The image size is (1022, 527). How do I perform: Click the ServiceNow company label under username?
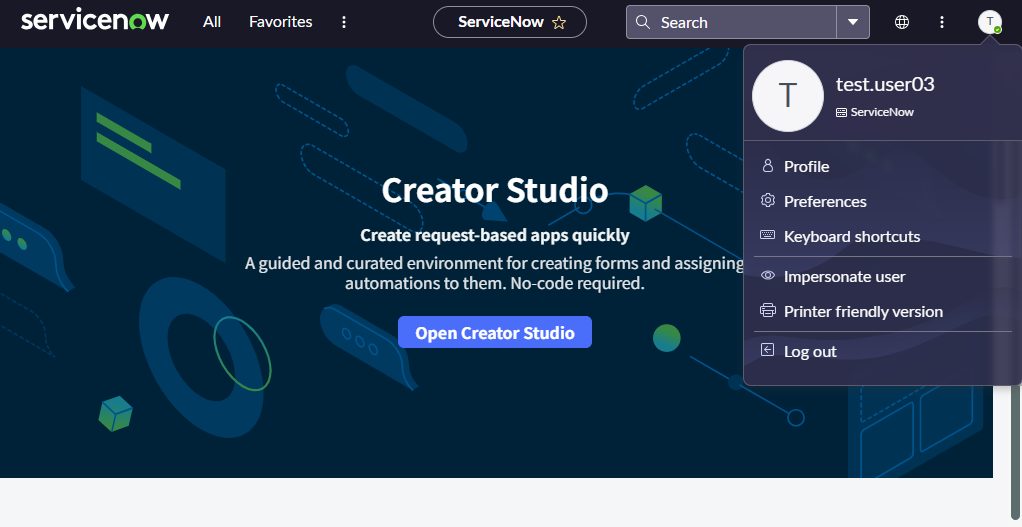(882, 112)
